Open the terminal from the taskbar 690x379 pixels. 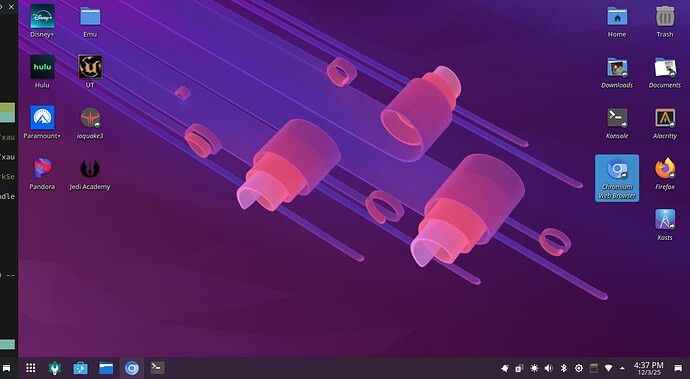point(158,368)
